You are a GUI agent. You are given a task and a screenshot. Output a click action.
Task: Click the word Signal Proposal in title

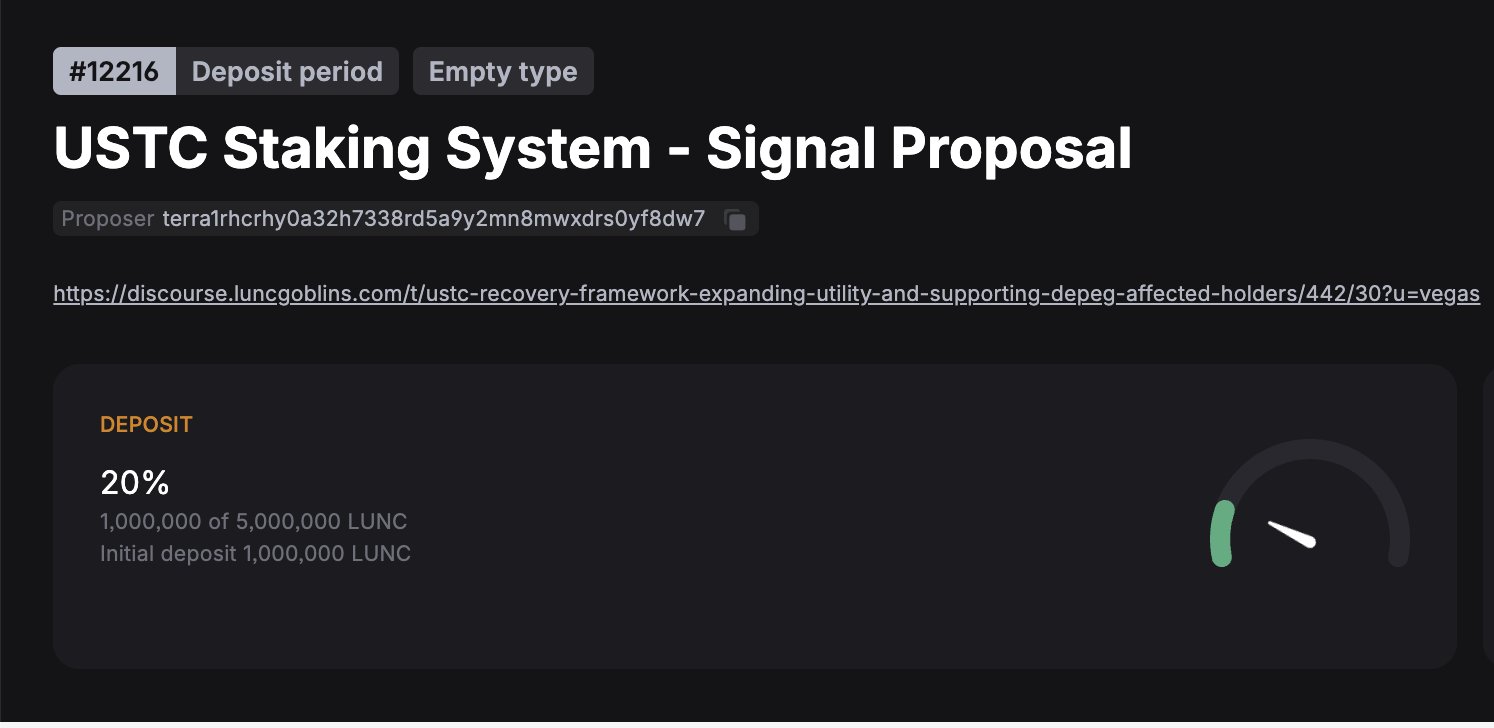tap(919, 148)
